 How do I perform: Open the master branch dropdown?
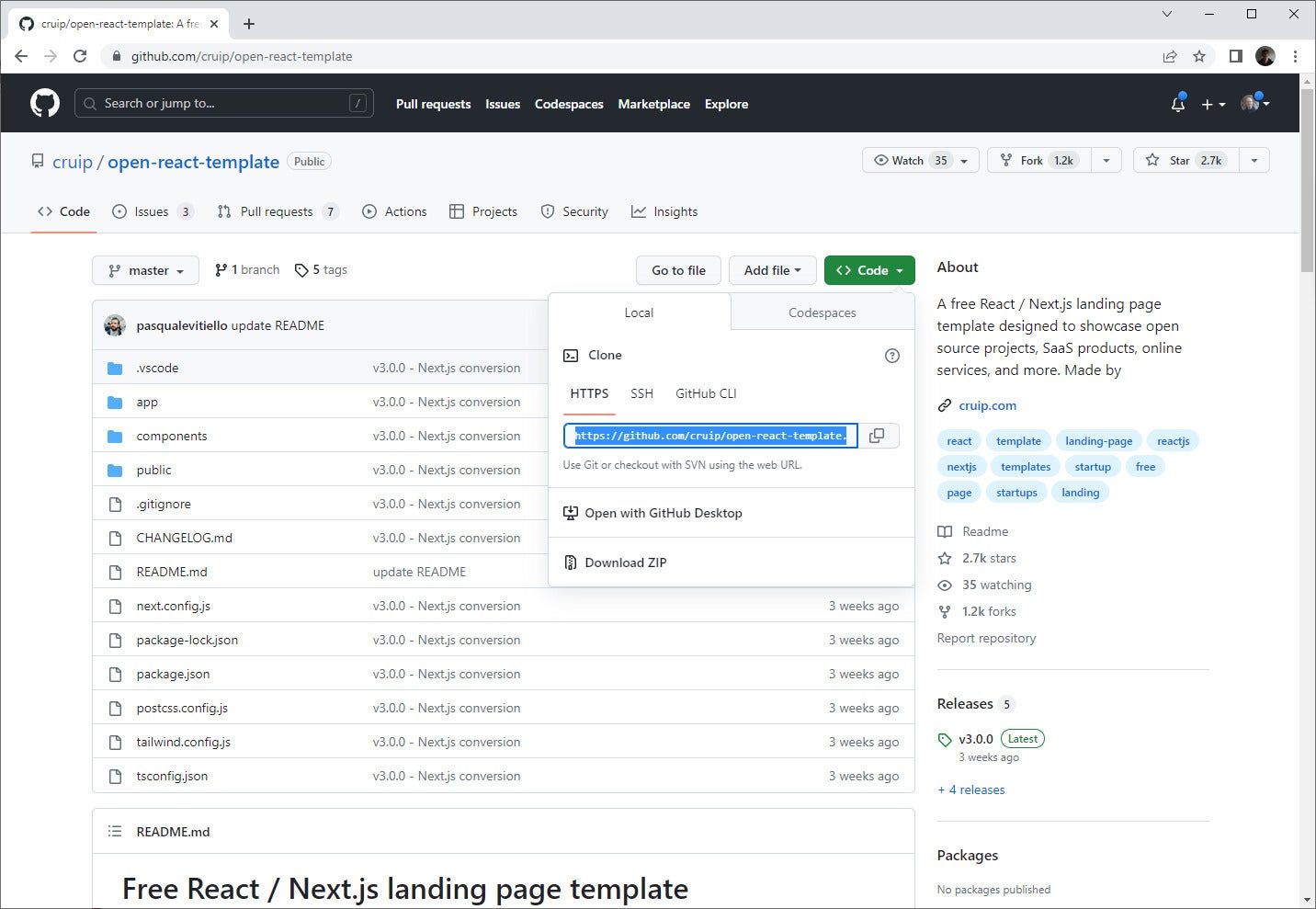145,270
